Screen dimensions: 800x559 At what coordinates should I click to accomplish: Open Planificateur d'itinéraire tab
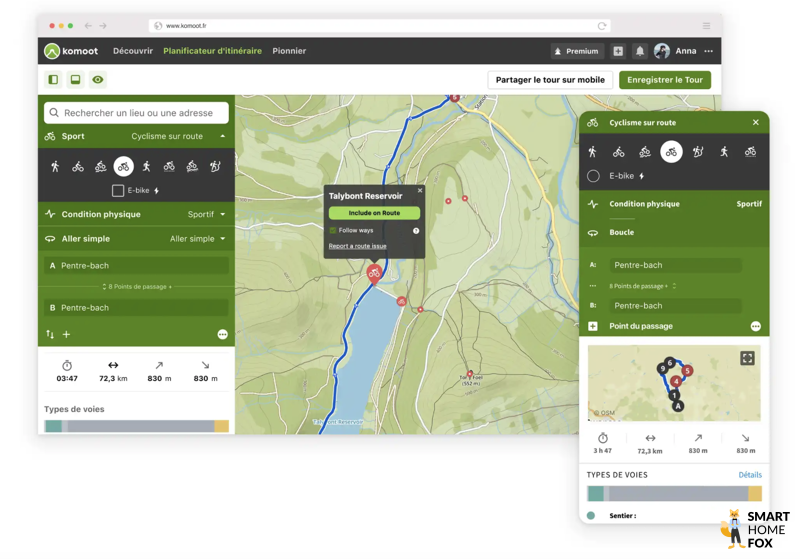coord(212,51)
